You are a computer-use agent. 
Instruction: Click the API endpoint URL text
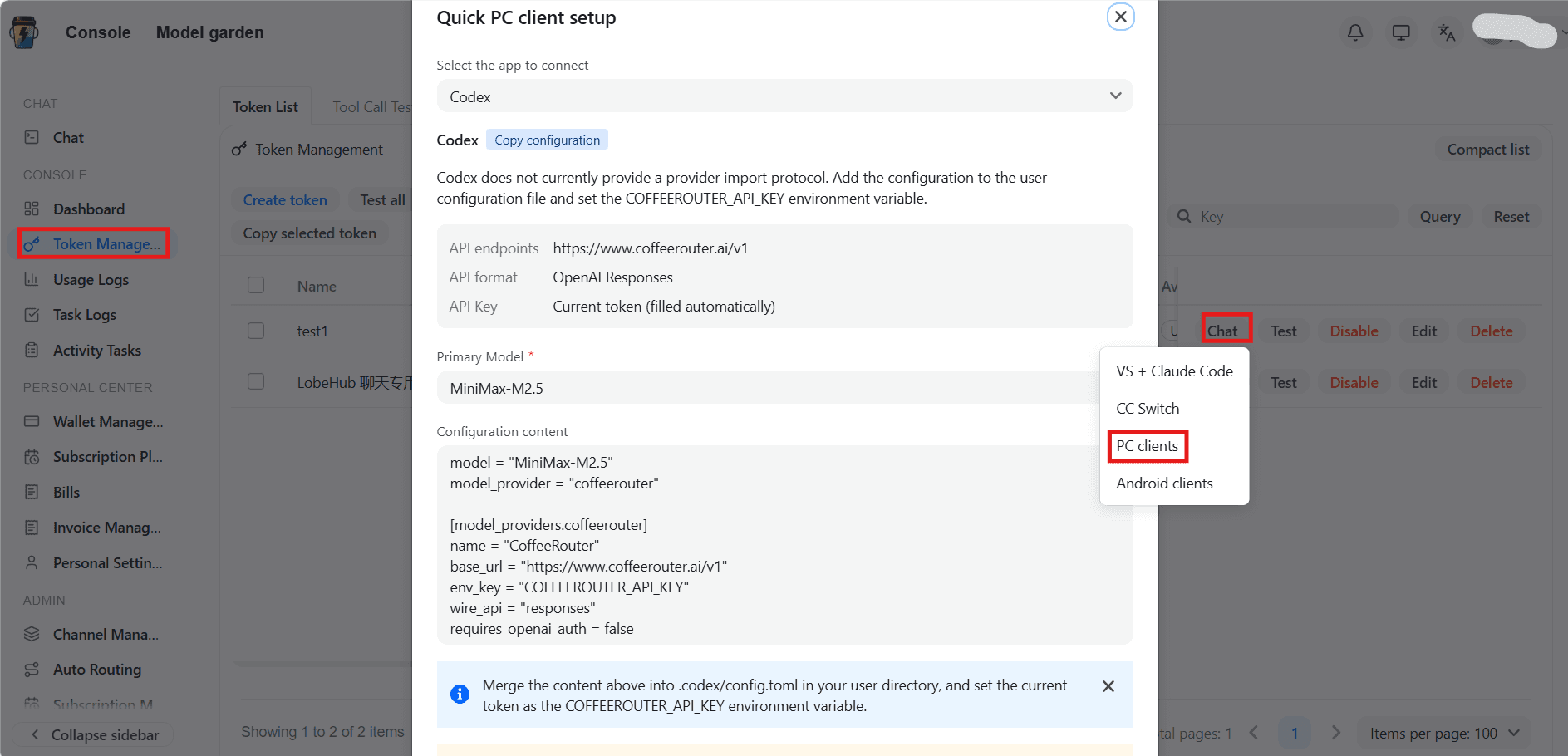pyautogui.click(x=650, y=248)
